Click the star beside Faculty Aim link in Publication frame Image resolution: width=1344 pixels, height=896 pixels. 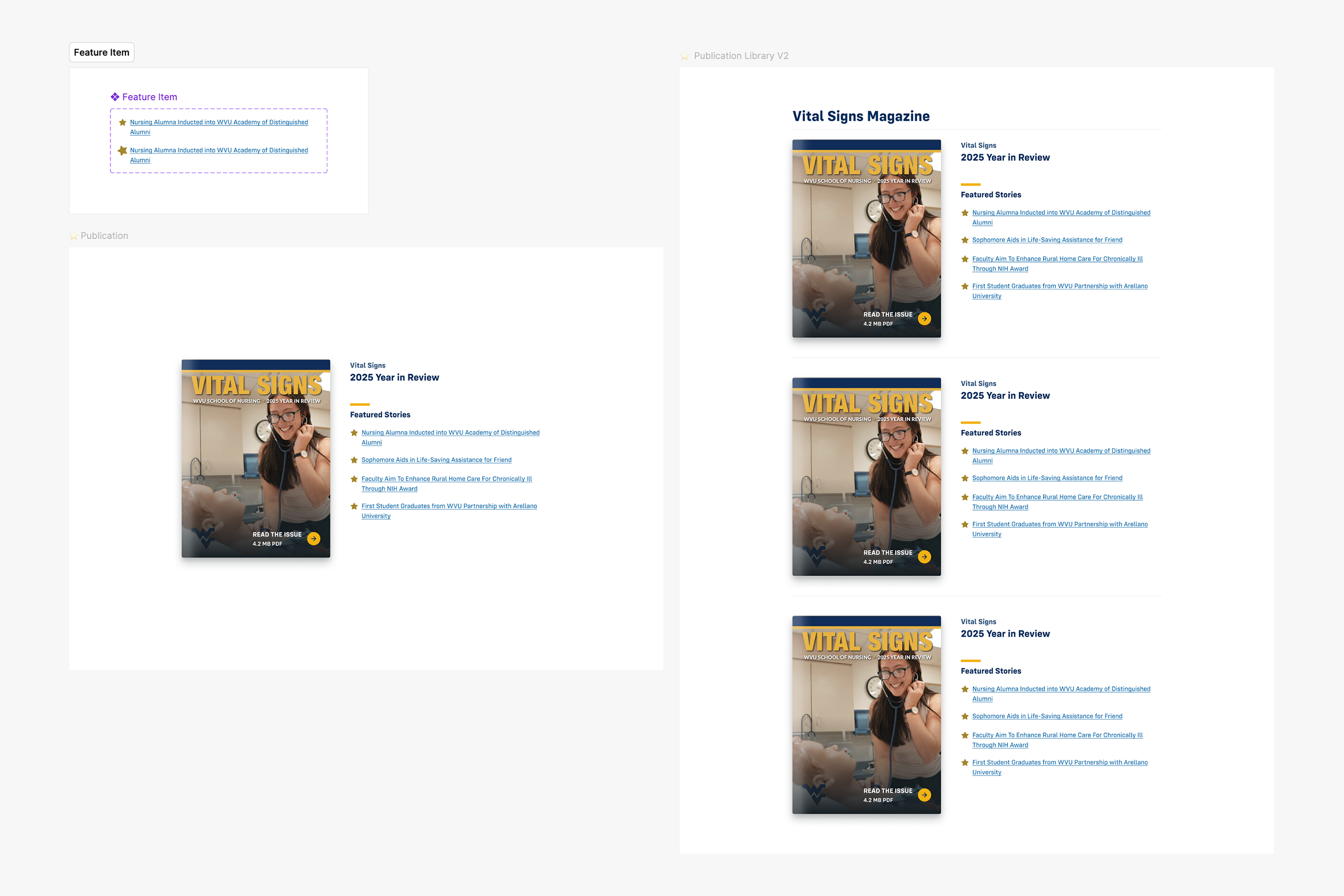354,479
